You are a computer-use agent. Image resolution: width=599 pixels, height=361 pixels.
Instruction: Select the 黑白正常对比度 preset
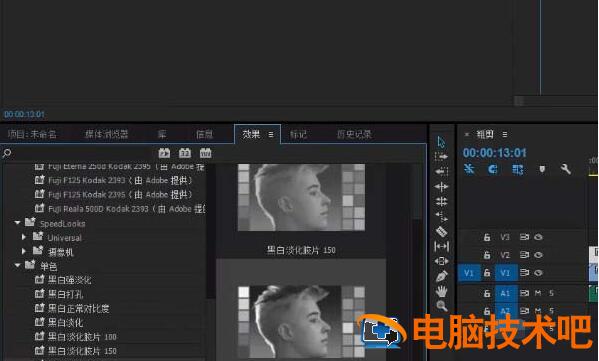[x=78, y=308]
